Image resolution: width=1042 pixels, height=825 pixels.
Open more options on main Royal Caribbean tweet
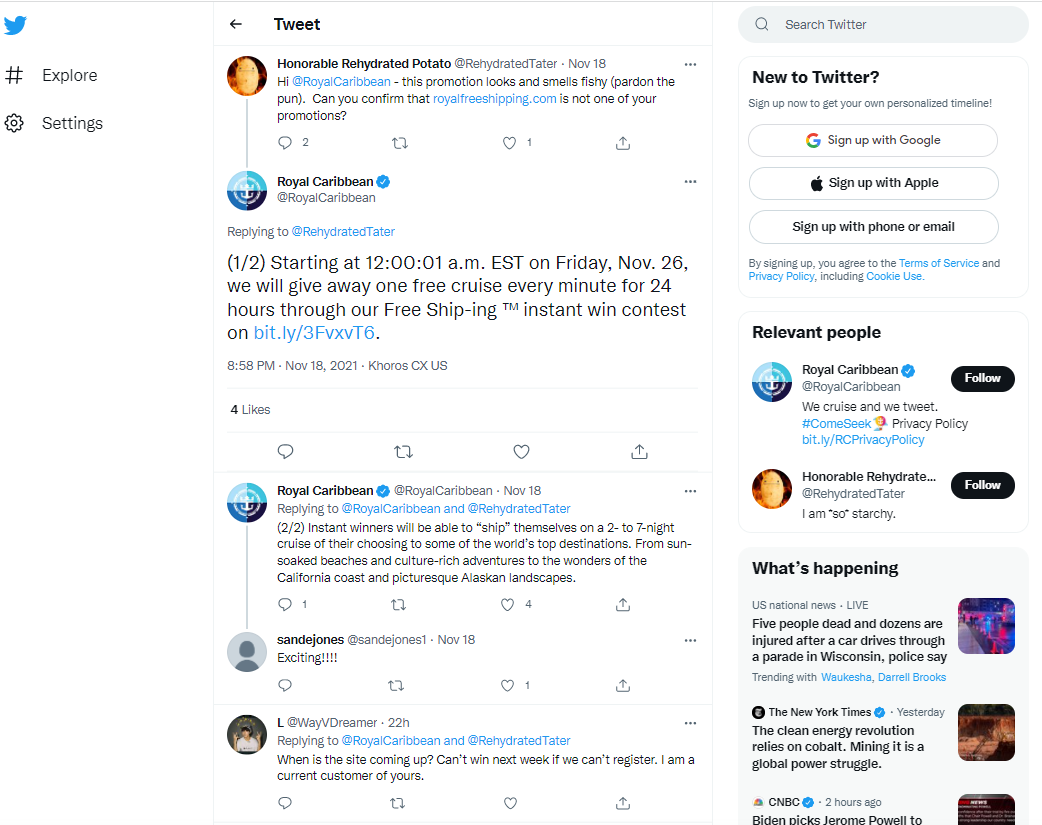pos(690,181)
